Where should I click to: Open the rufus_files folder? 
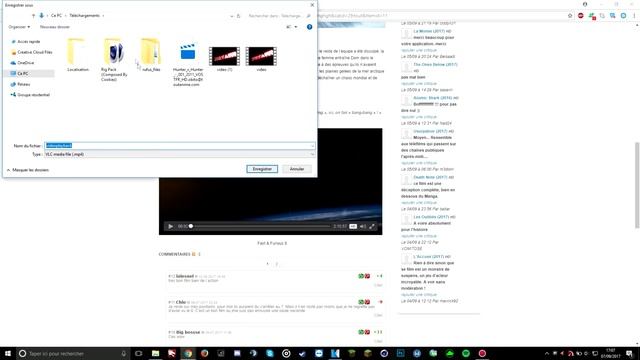click(x=151, y=55)
